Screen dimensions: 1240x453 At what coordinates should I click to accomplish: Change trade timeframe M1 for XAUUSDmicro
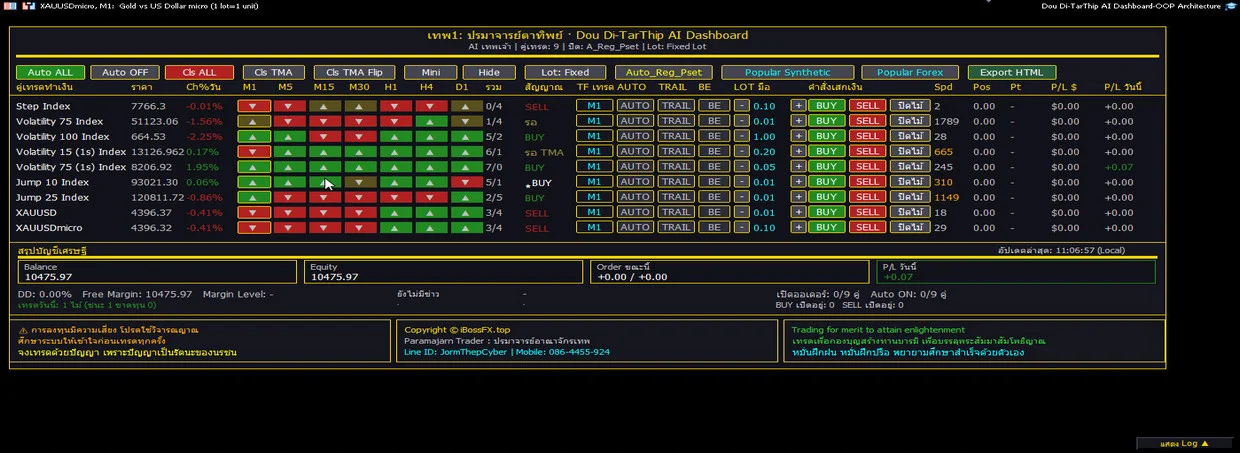pyautogui.click(x=594, y=227)
